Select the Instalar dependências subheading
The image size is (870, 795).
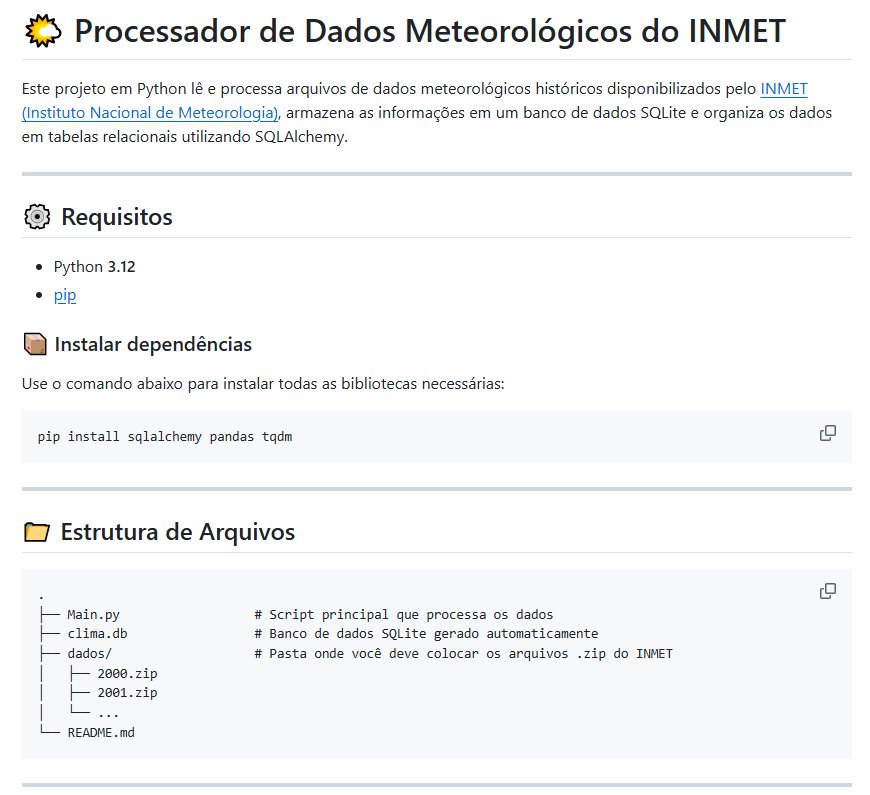coord(153,345)
